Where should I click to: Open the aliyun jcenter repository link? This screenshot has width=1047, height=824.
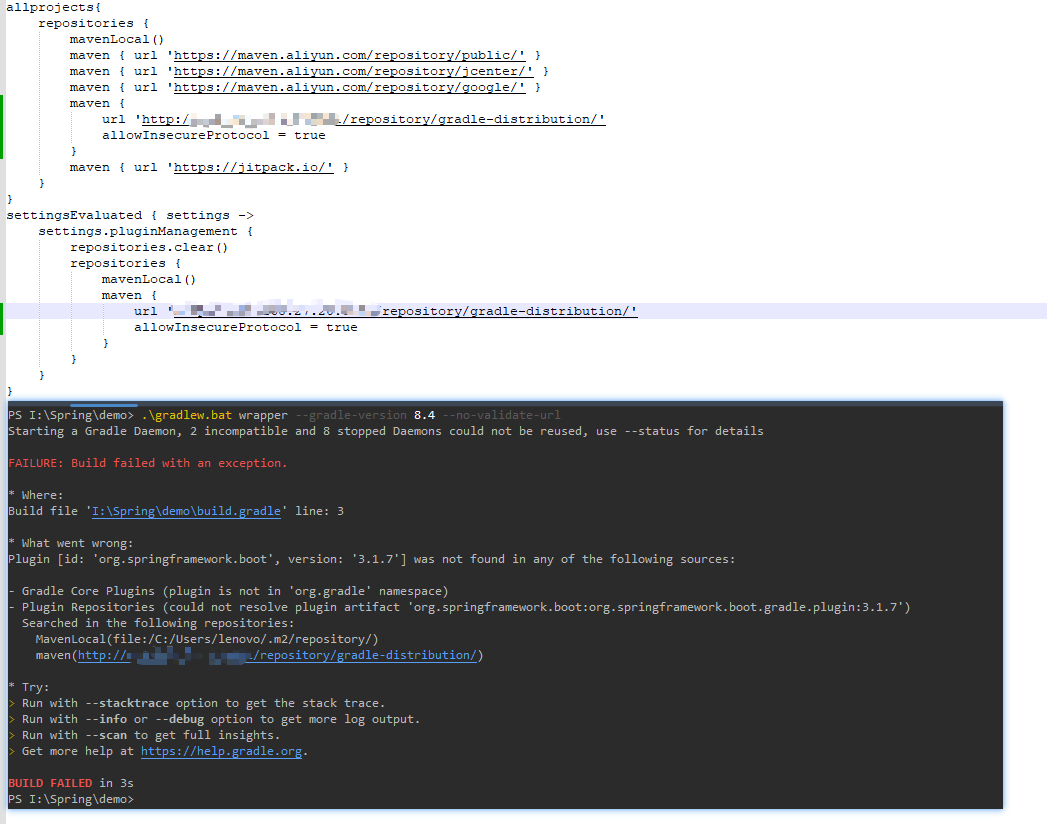352,70
